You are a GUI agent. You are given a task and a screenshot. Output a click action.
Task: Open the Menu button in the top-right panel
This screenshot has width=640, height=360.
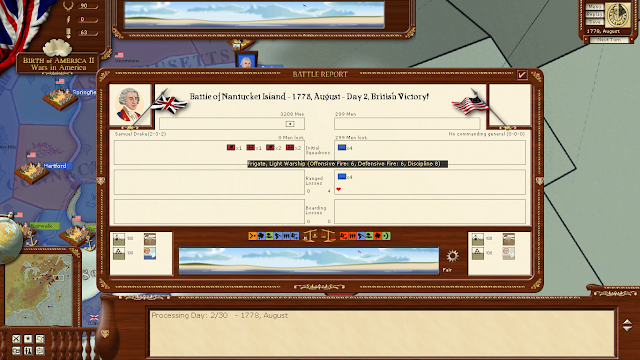[594, 7]
